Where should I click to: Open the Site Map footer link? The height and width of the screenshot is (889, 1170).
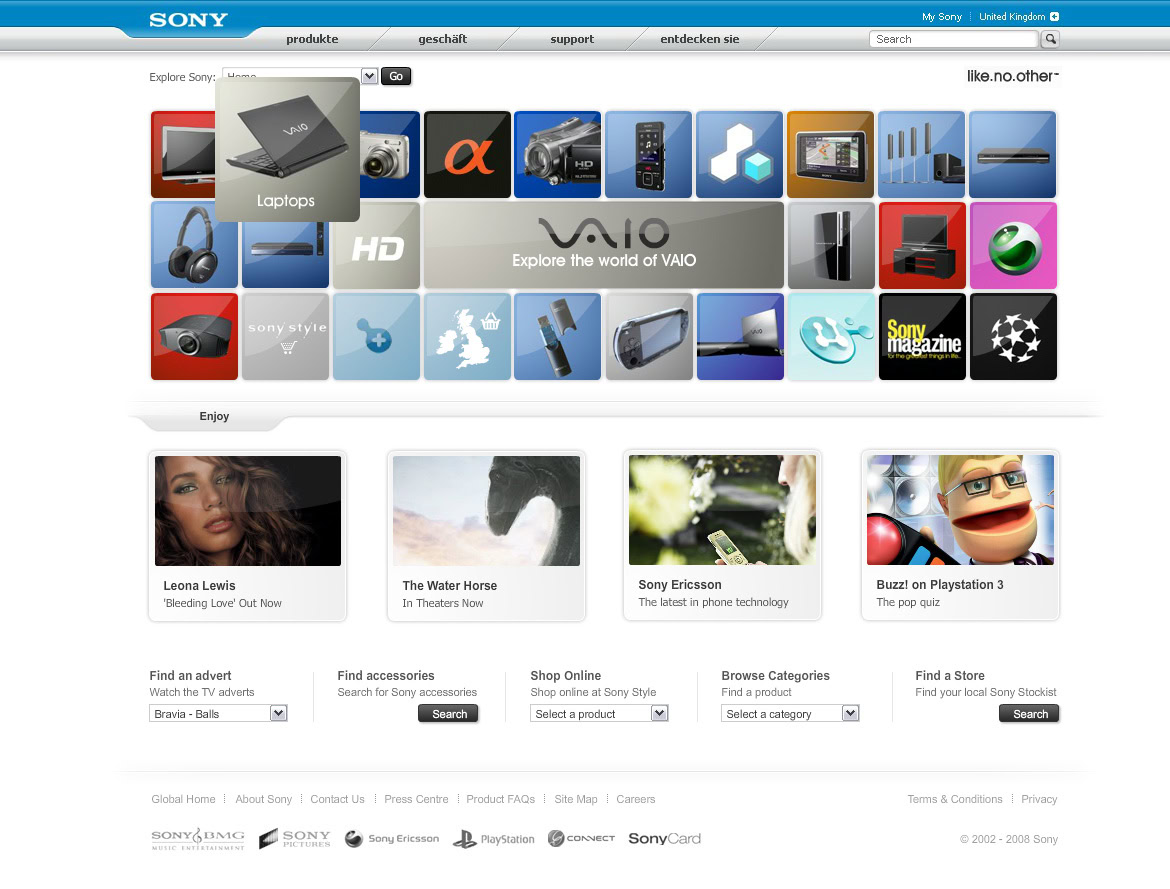(x=576, y=799)
